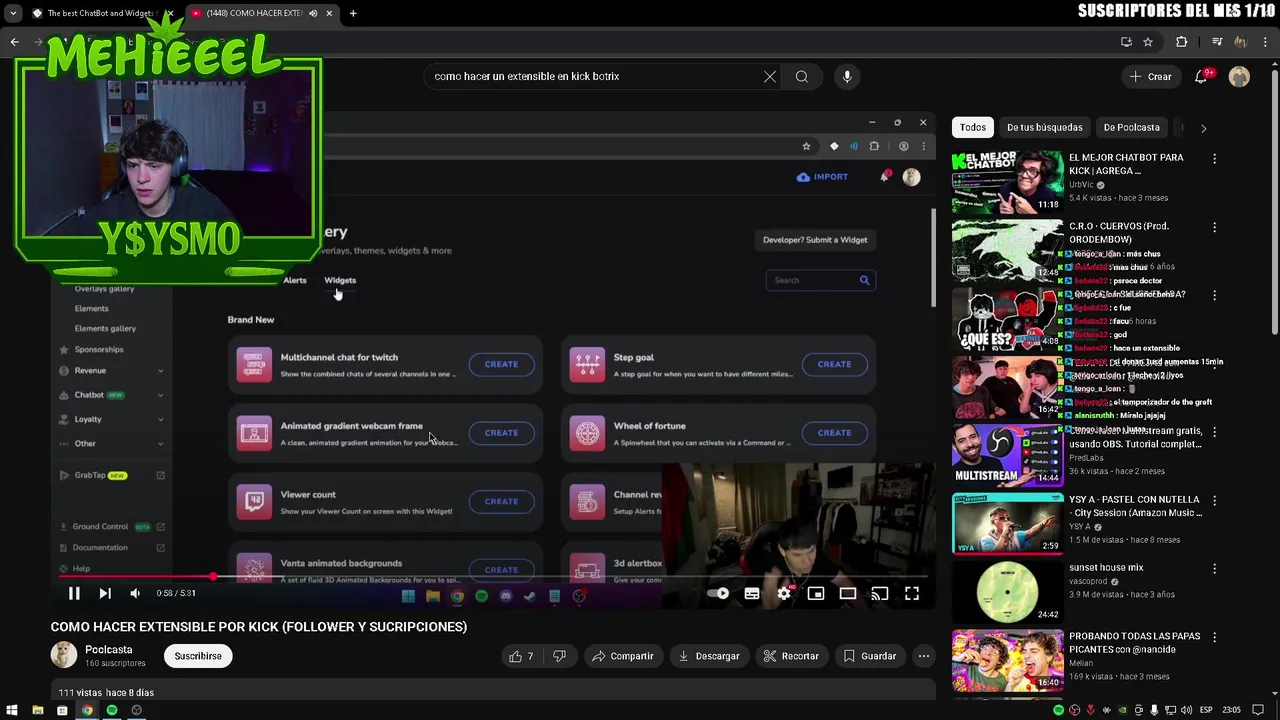Open the C.R.O - CUERVOS video title
Viewport: 1280px width, 720px height.
point(1119,233)
